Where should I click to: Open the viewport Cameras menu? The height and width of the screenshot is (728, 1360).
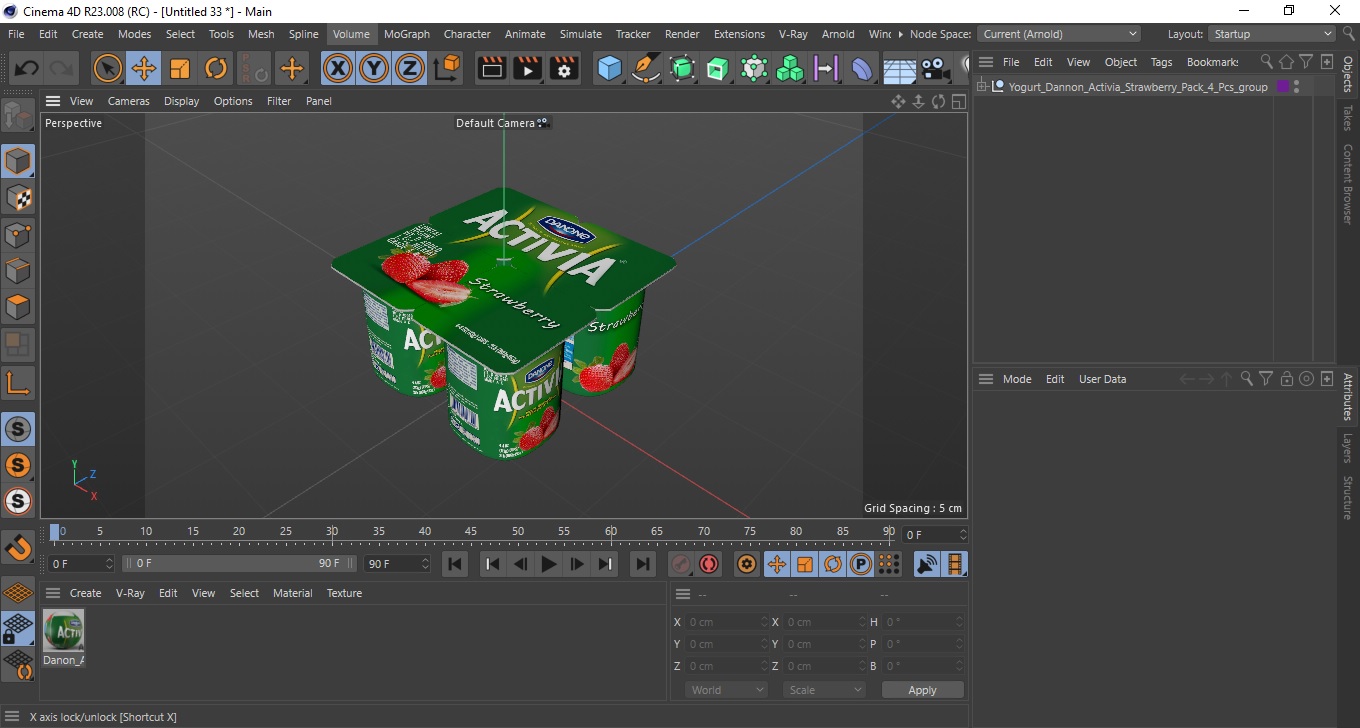[x=129, y=101]
